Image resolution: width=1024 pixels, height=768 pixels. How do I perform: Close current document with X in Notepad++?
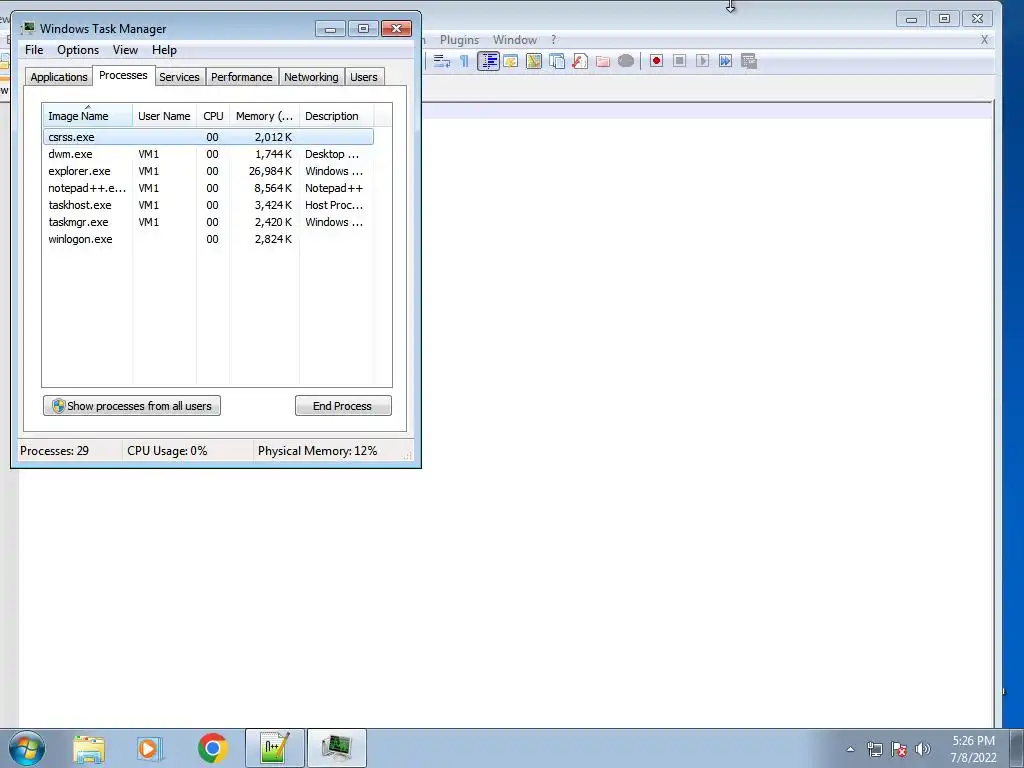[x=984, y=40]
